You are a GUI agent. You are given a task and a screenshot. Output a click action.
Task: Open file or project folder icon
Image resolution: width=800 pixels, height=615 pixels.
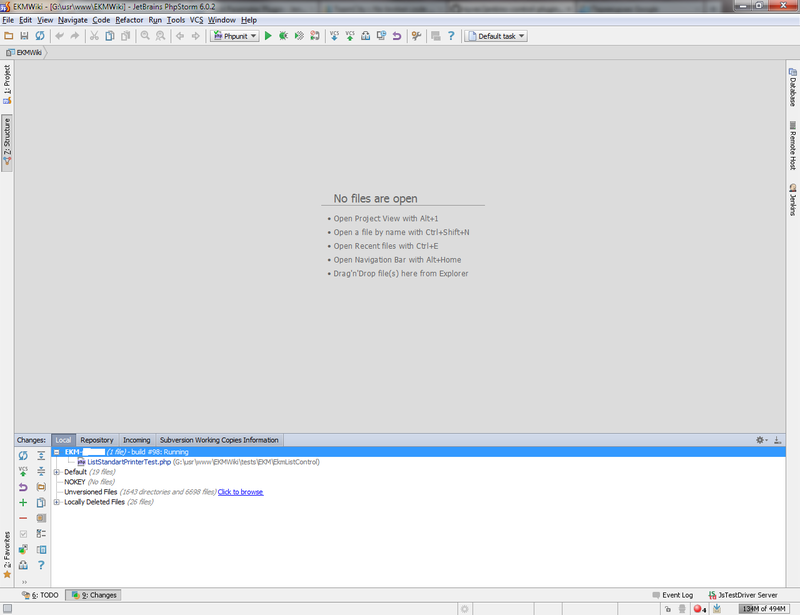pos(9,36)
